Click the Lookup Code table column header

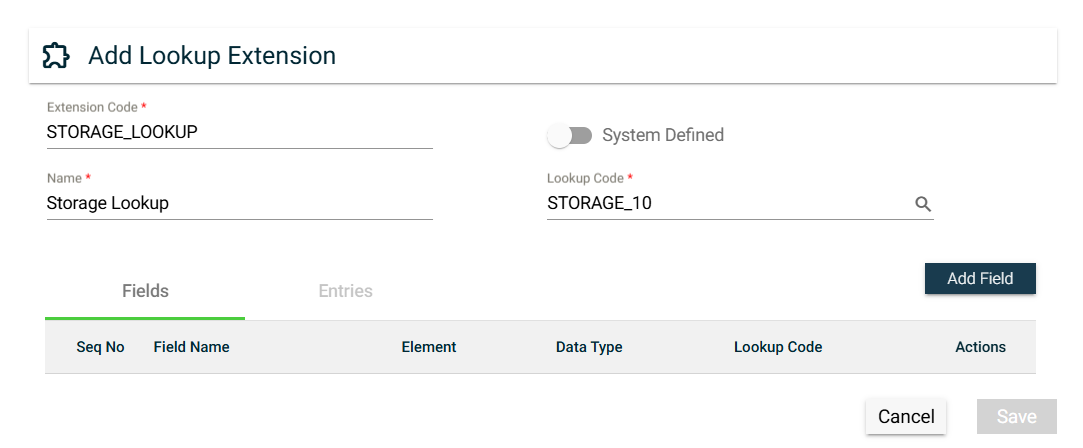(778, 347)
